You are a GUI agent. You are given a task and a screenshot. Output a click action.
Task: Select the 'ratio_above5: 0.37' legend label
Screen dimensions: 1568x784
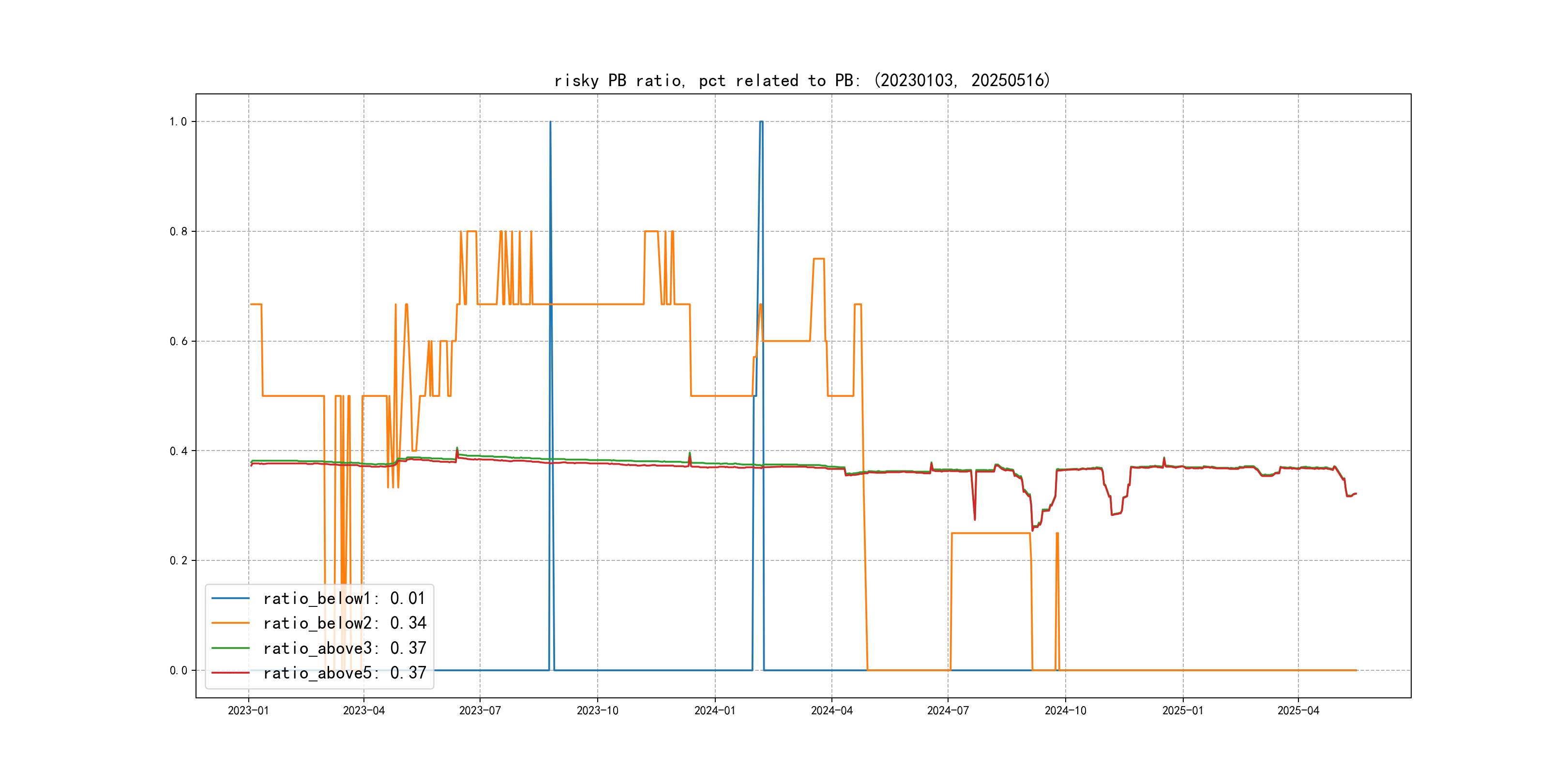tap(344, 673)
